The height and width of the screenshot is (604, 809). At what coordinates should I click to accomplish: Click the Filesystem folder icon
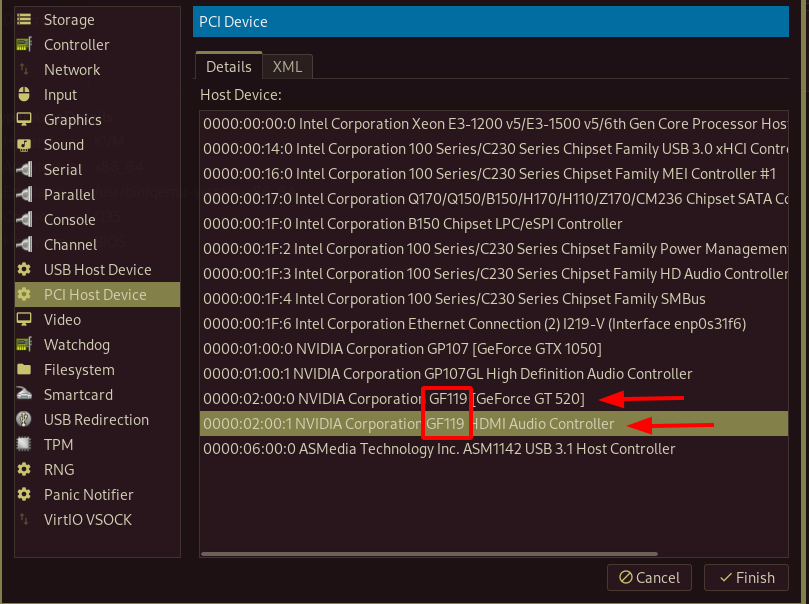24,369
